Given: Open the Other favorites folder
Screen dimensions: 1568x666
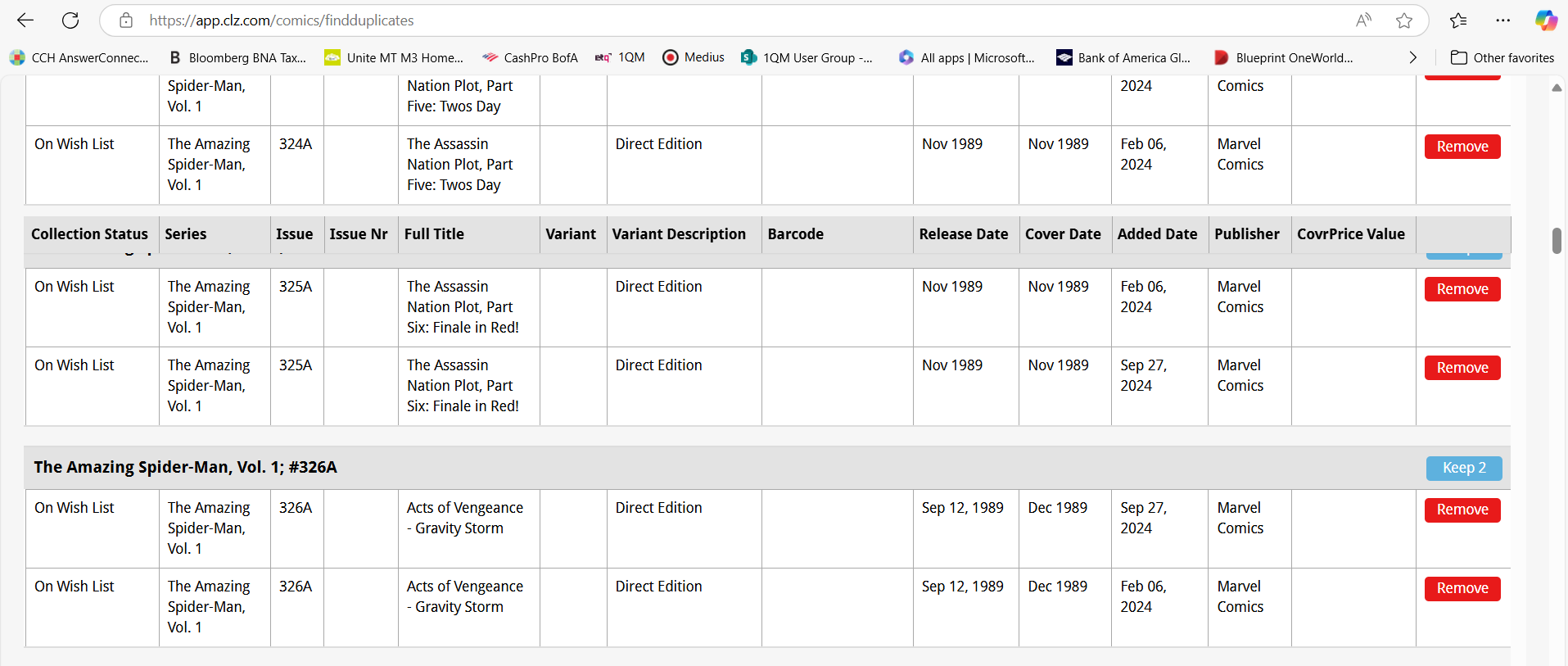Looking at the screenshot, I should pyautogui.click(x=1502, y=57).
